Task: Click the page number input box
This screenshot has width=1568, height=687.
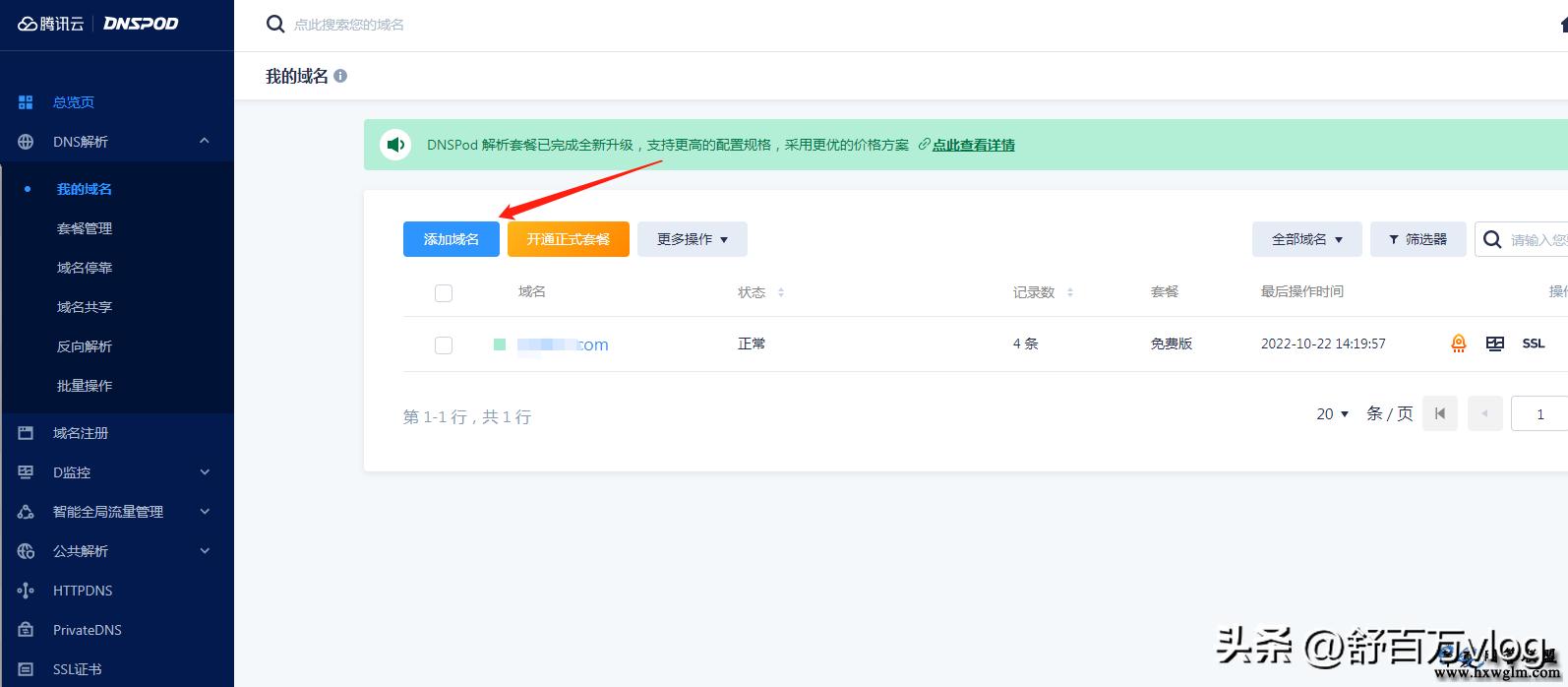Action: click(x=1539, y=414)
